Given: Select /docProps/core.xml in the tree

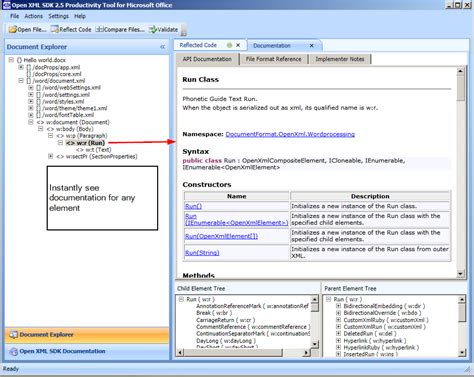Looking at the screenshot, I should (57, 74).
